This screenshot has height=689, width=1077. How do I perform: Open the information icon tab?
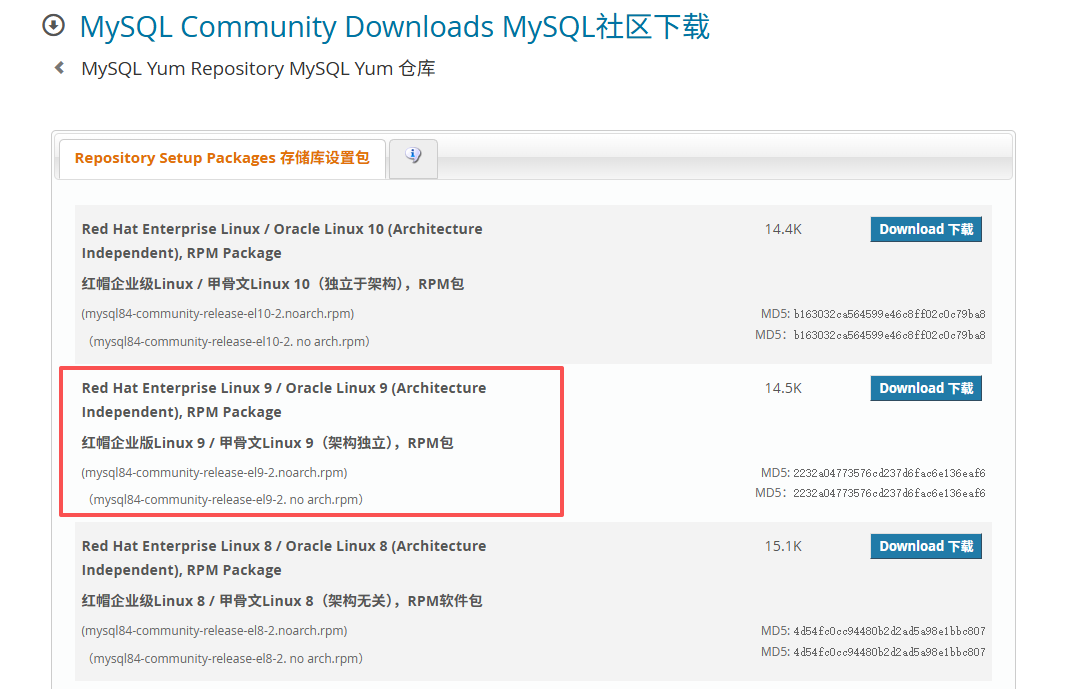(413, 158)
